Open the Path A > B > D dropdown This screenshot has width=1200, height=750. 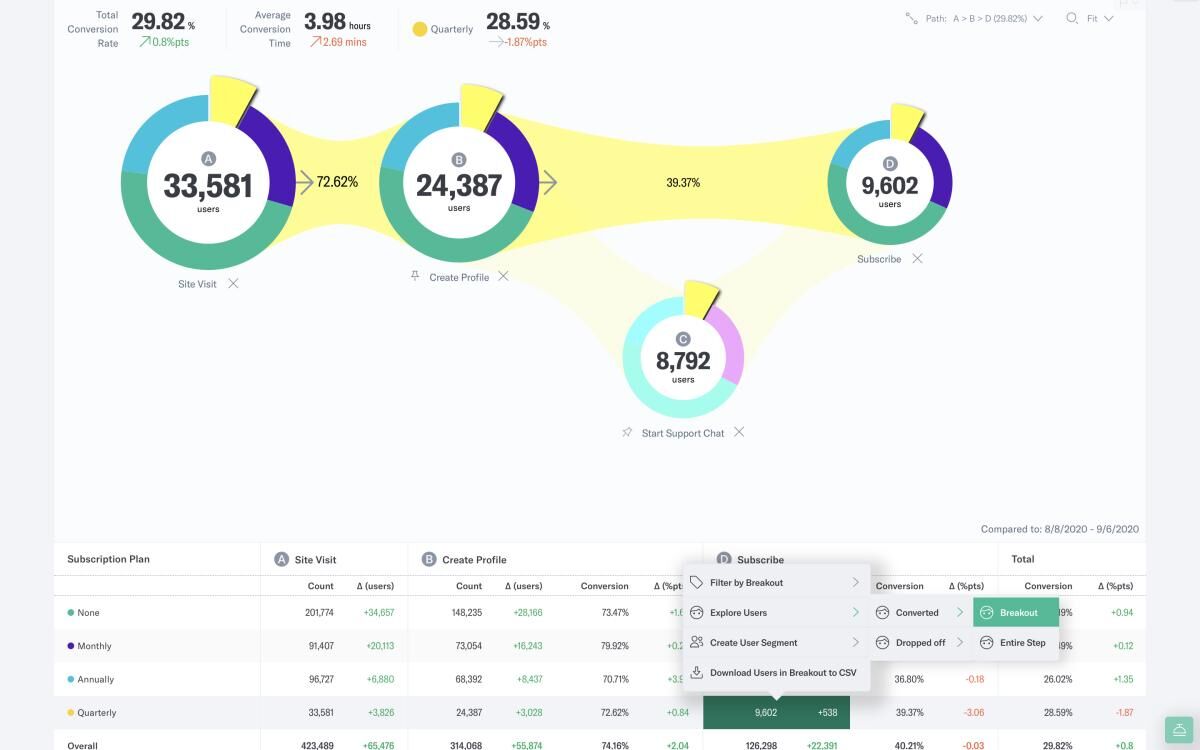[1038, 18]
